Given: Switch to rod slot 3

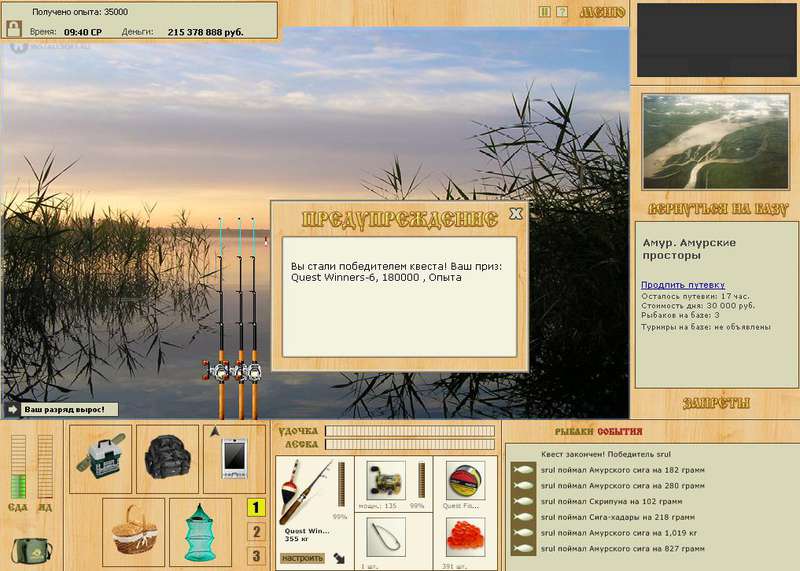Looking at the screenshot, I should (256, 556).
